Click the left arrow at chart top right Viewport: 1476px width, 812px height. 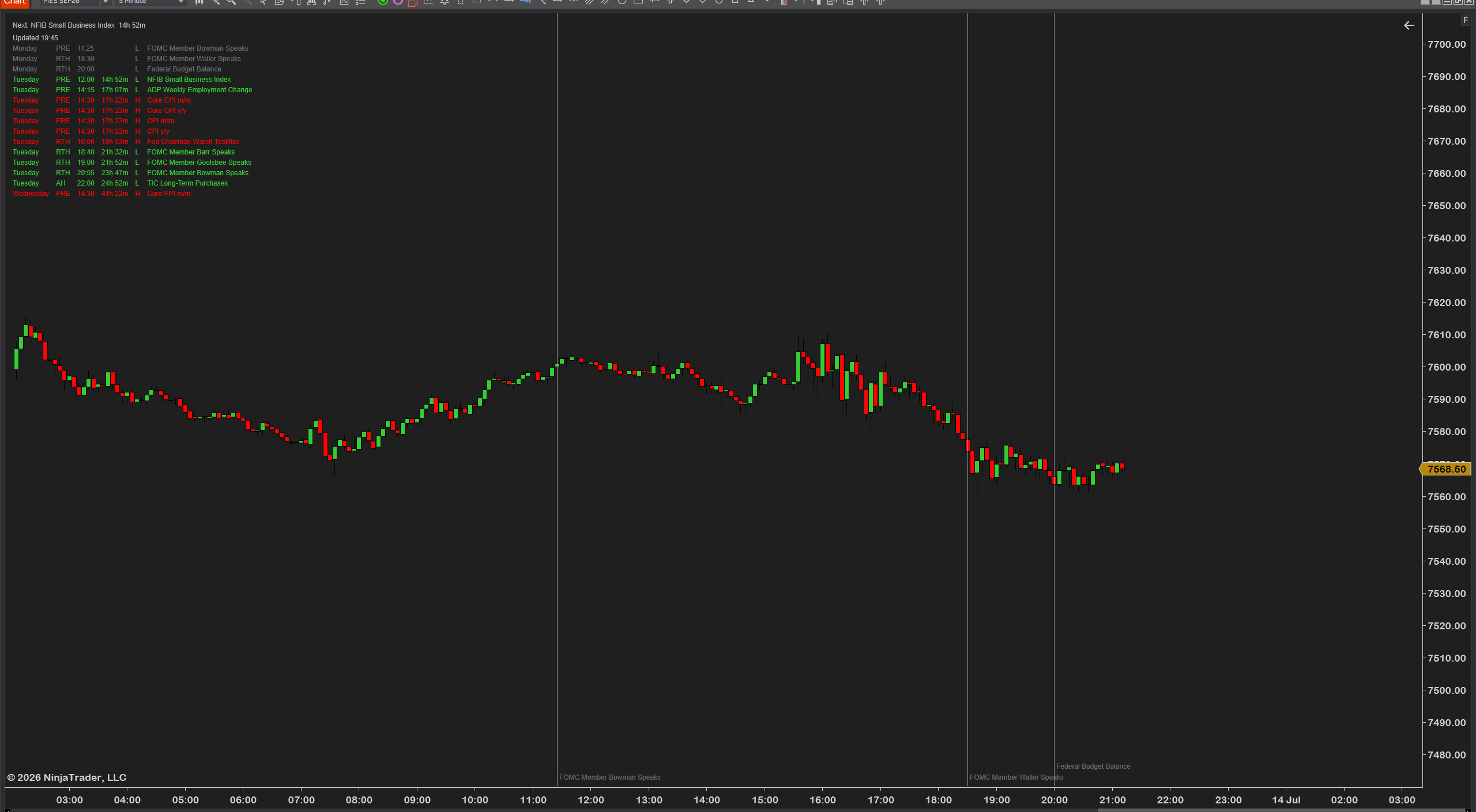coord(1409,25)
